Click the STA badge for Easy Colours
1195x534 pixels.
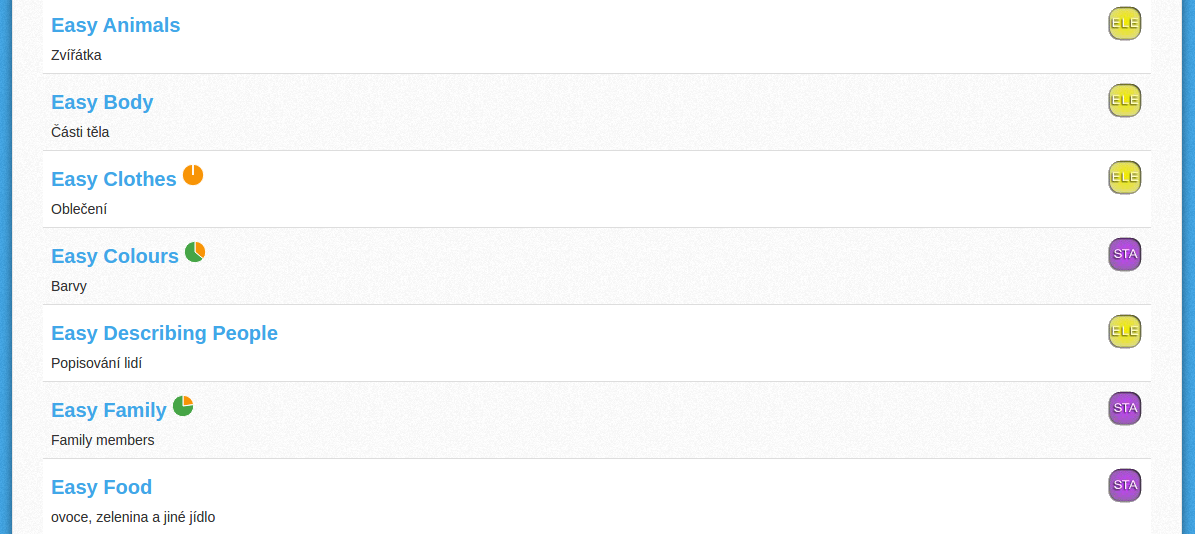(x=1124, y=254)
